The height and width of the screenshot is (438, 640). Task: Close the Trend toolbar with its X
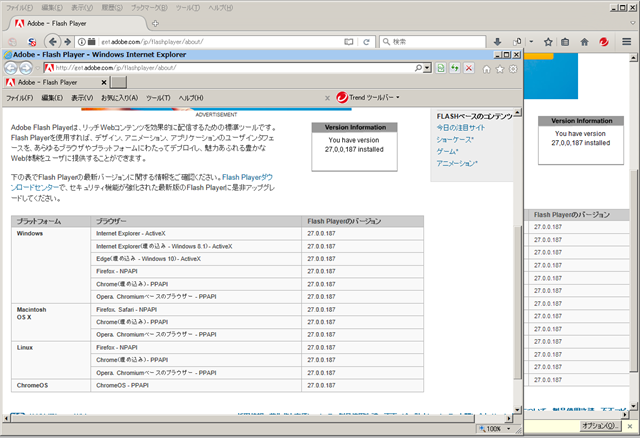[327, 98]
